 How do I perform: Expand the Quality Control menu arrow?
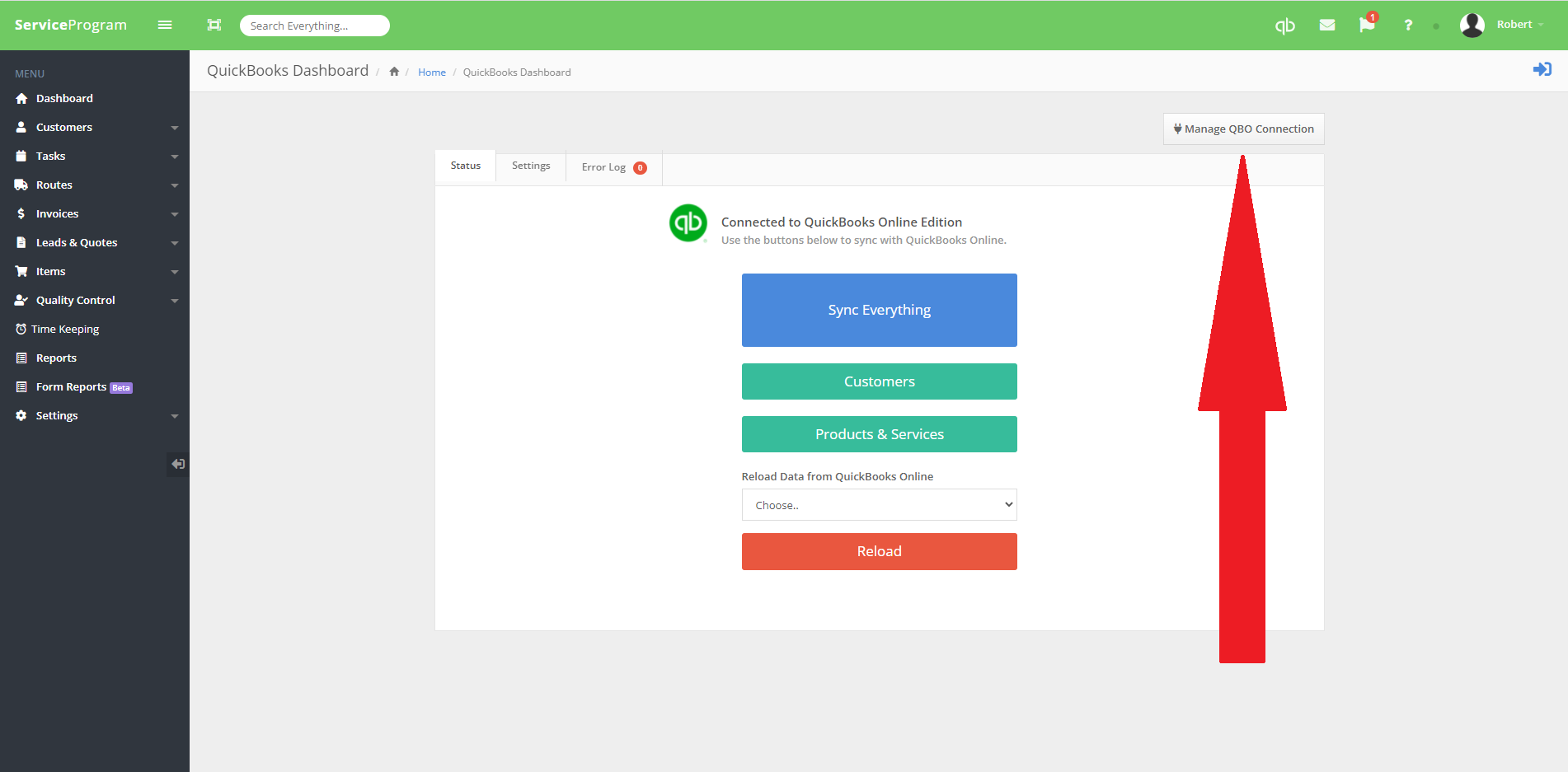point(175,301)
